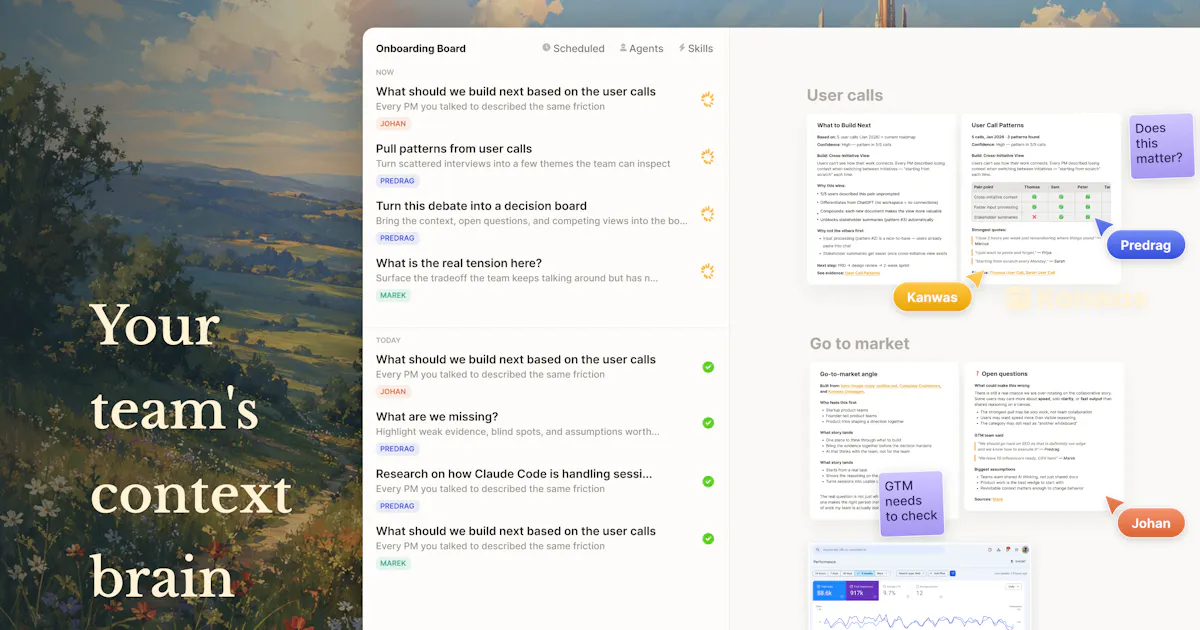Click spinner icon on 'Pull patterns from user calls' row
The height and width of the screenshot is (630, 1200).
coord(708,156)
